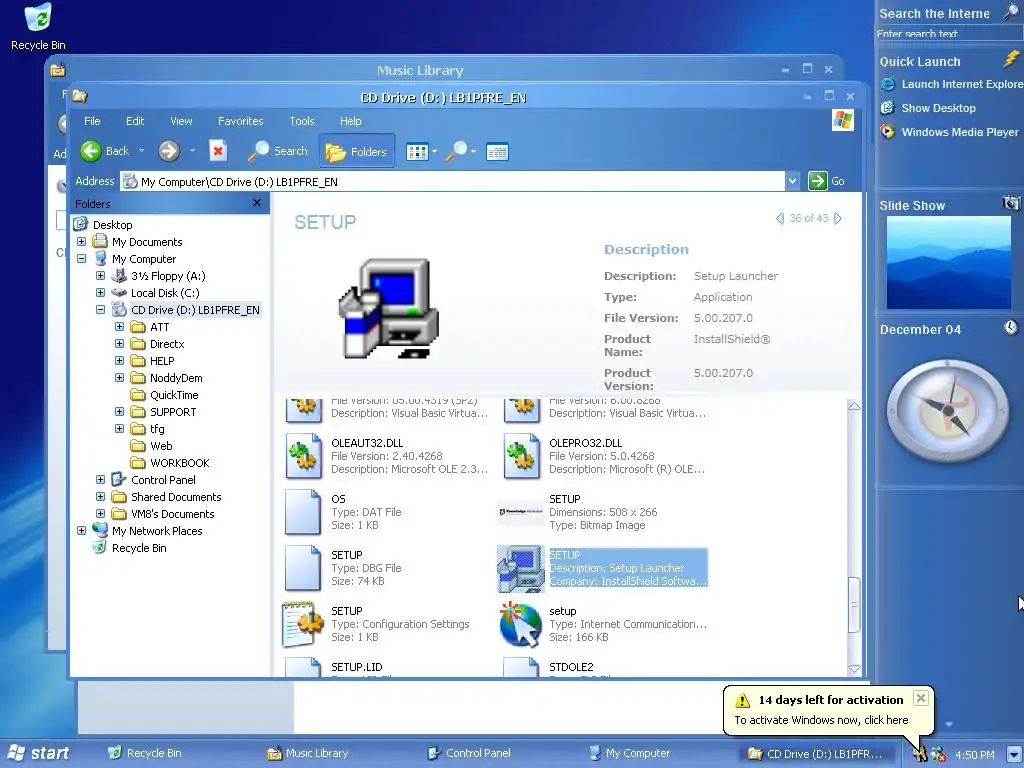Collapse My Computer tree node
1024x768 pixels.
(82, 259)
